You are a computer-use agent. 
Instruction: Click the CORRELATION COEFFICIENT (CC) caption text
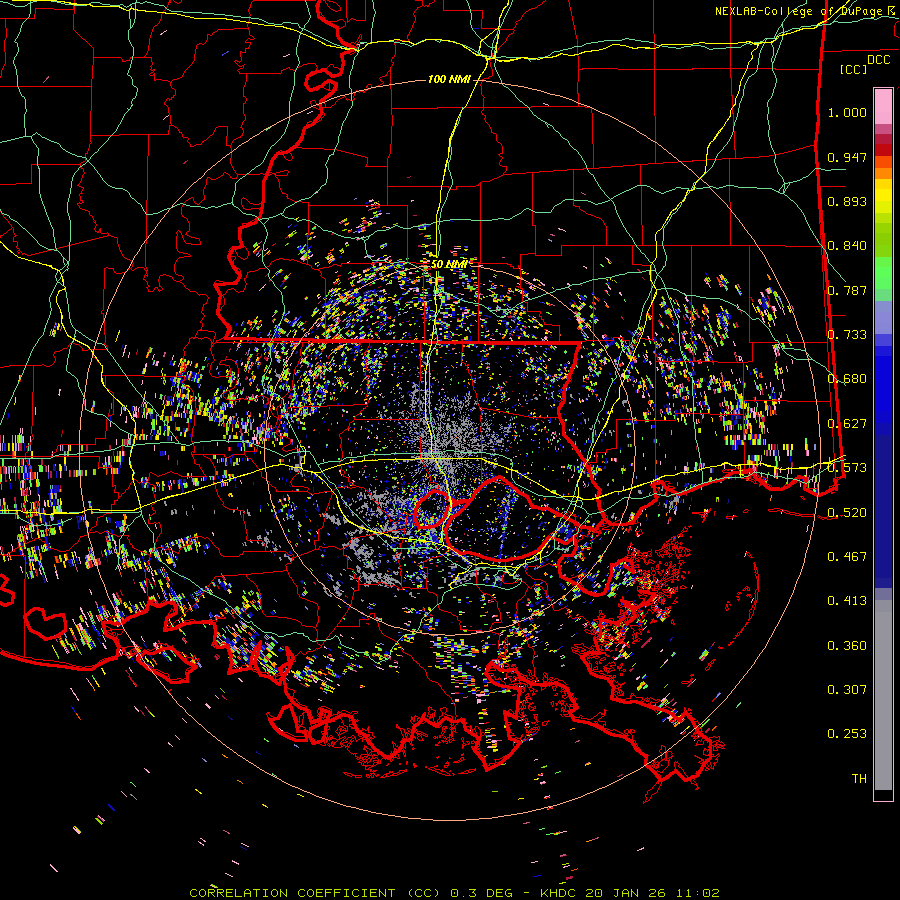coord(315,893)
